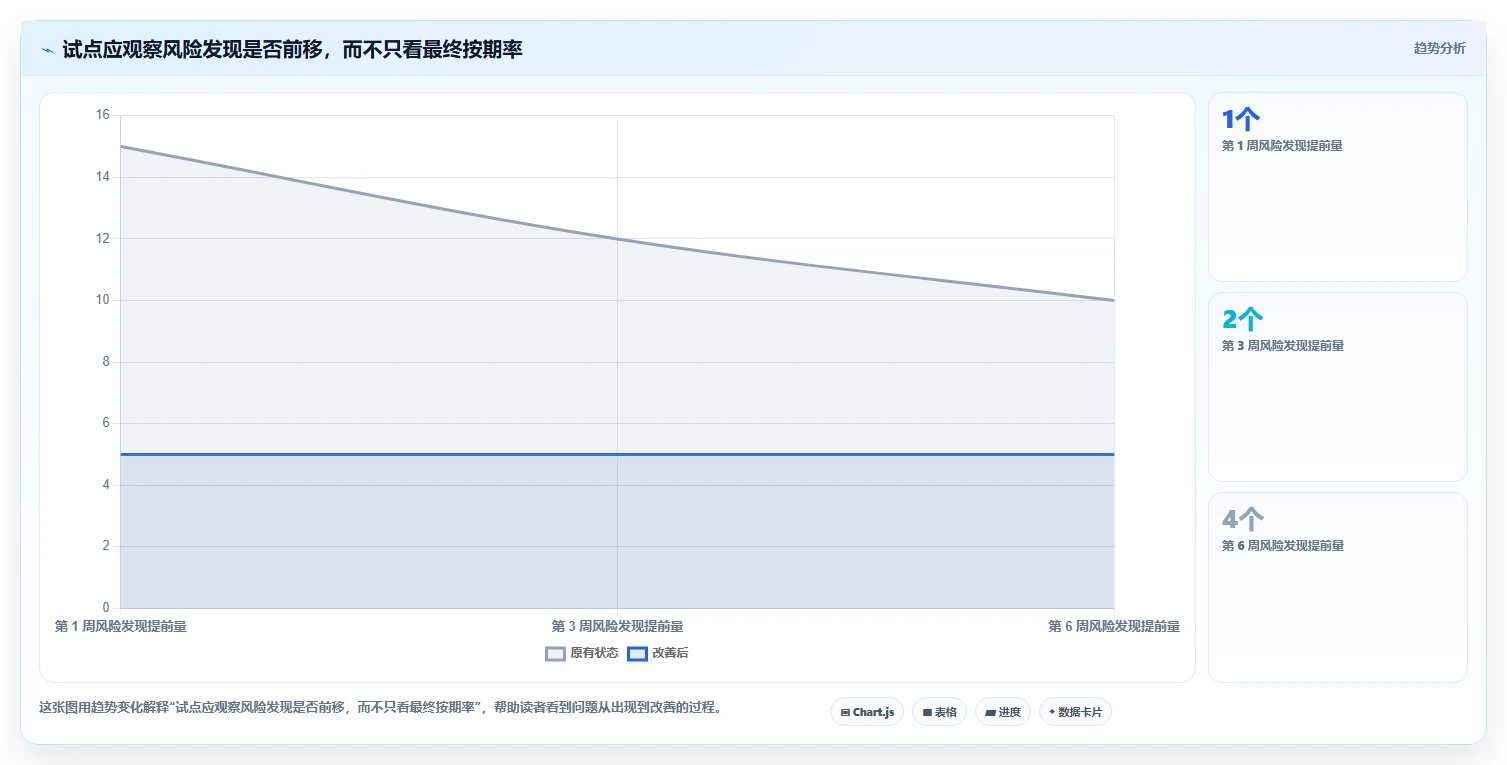Toggle the 改善后 legend label
1507x765 pixels.
pos(670,653)
